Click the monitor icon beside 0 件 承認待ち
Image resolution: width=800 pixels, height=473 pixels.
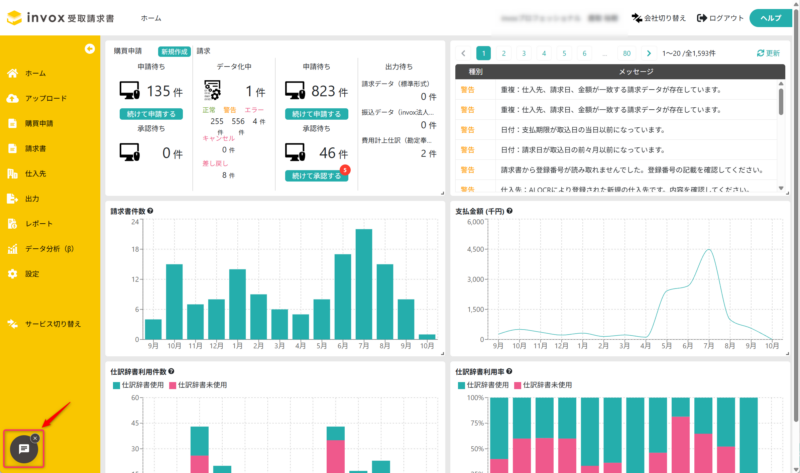click(x=130, y=152)
